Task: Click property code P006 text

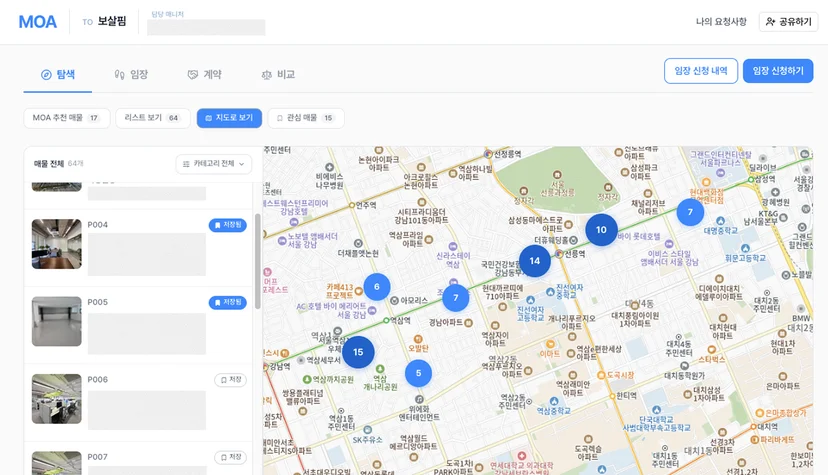Action: (98, 379)
